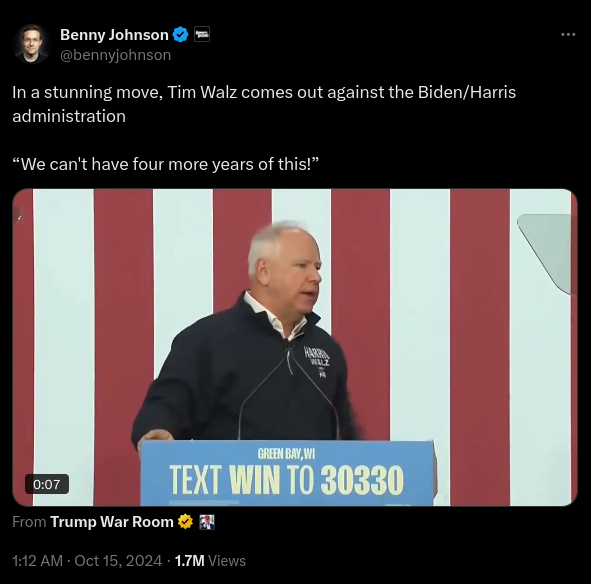Click the affiliate badge beside Benny Johnson's name

click(x=202, y=35)
